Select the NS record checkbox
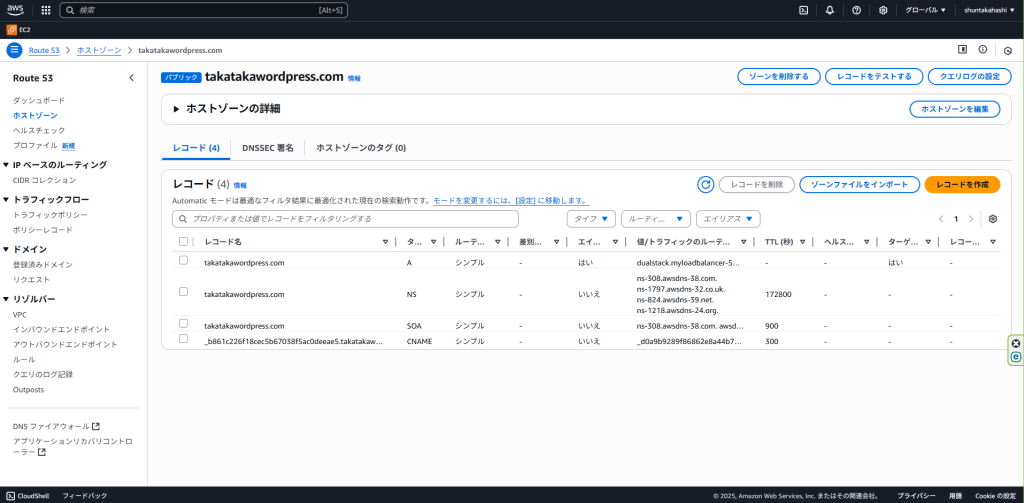 tap(184, 291)
